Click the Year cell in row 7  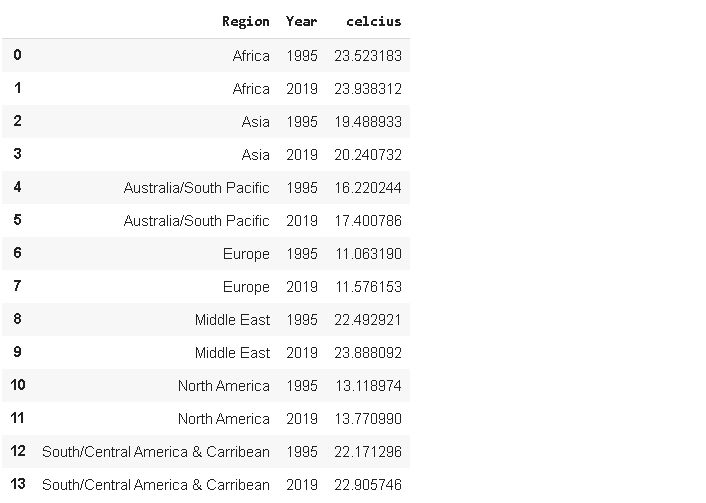(301, 287)
